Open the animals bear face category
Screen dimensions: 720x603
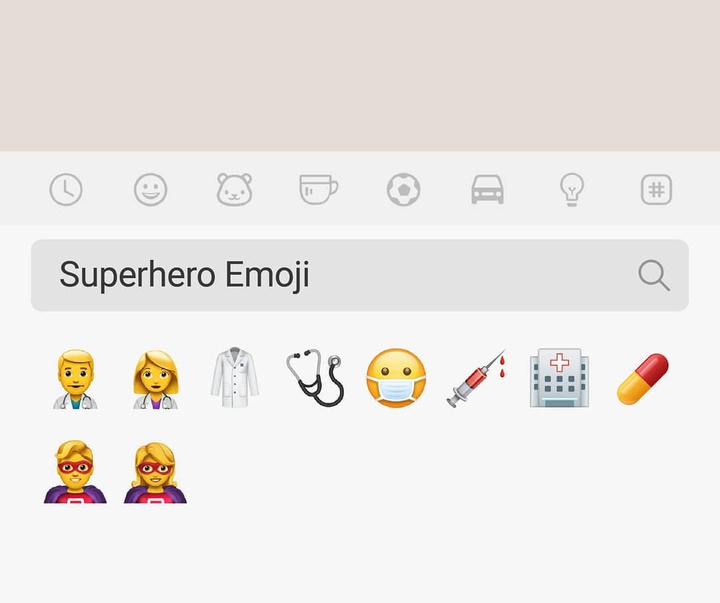[x=235, y=189]
